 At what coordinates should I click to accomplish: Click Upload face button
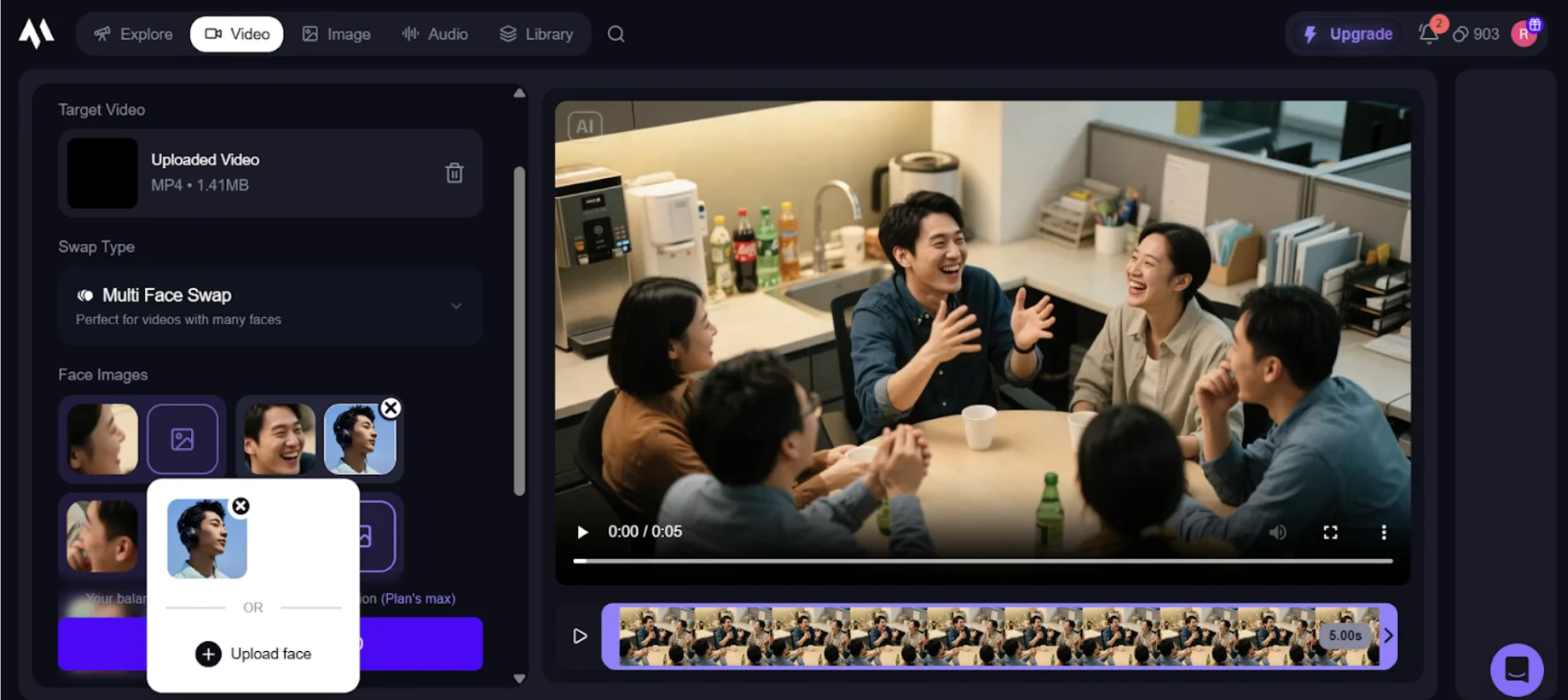tap(254, 654)
